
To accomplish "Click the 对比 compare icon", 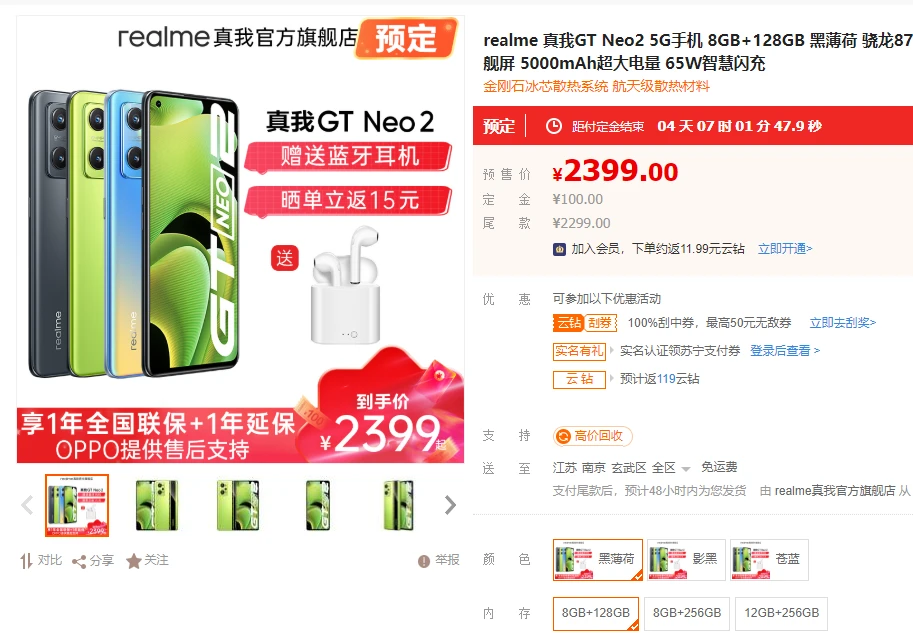I will (x=27, y=561).
